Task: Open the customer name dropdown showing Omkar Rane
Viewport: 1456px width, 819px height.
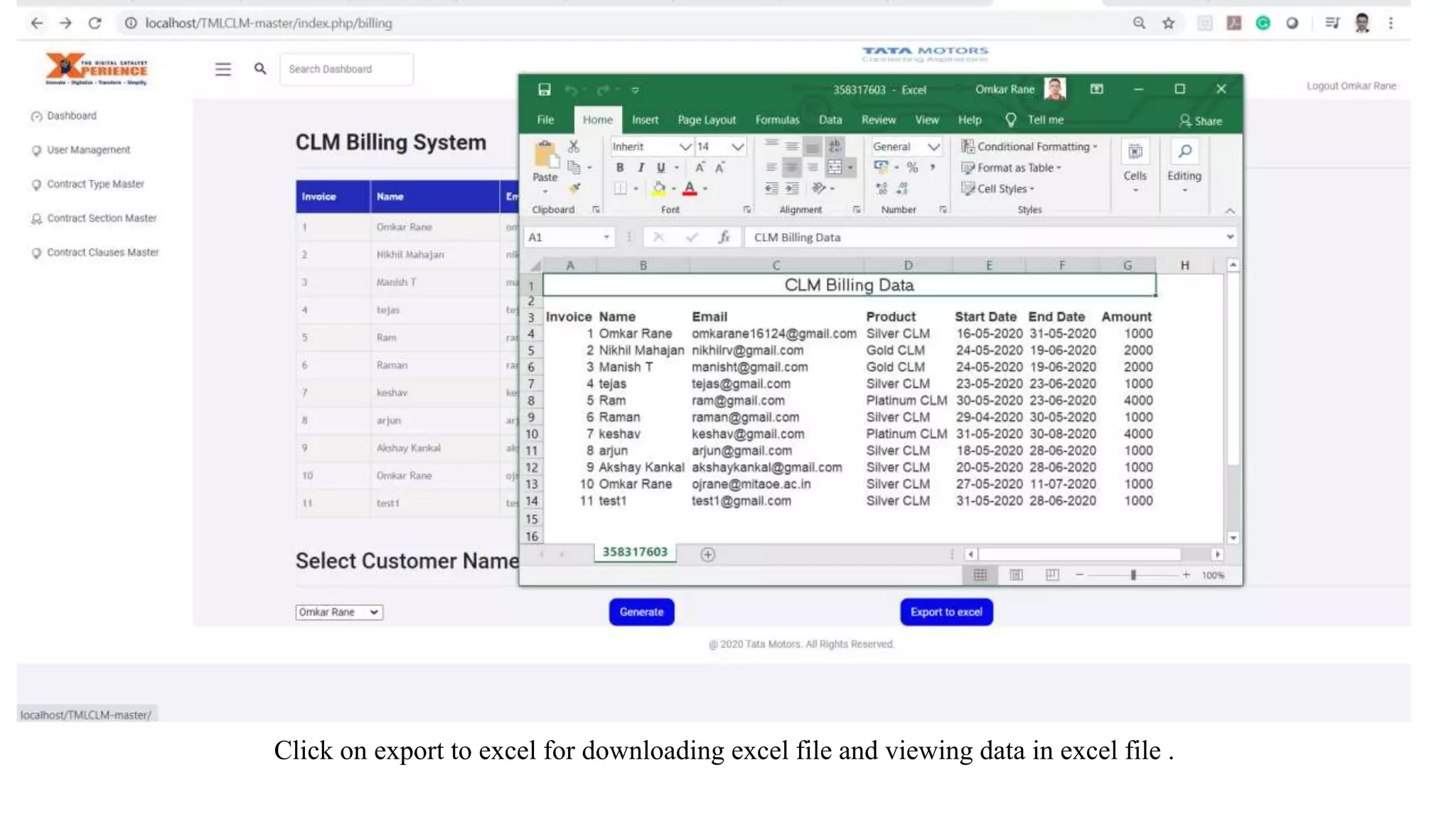Action: coord(339,612)
